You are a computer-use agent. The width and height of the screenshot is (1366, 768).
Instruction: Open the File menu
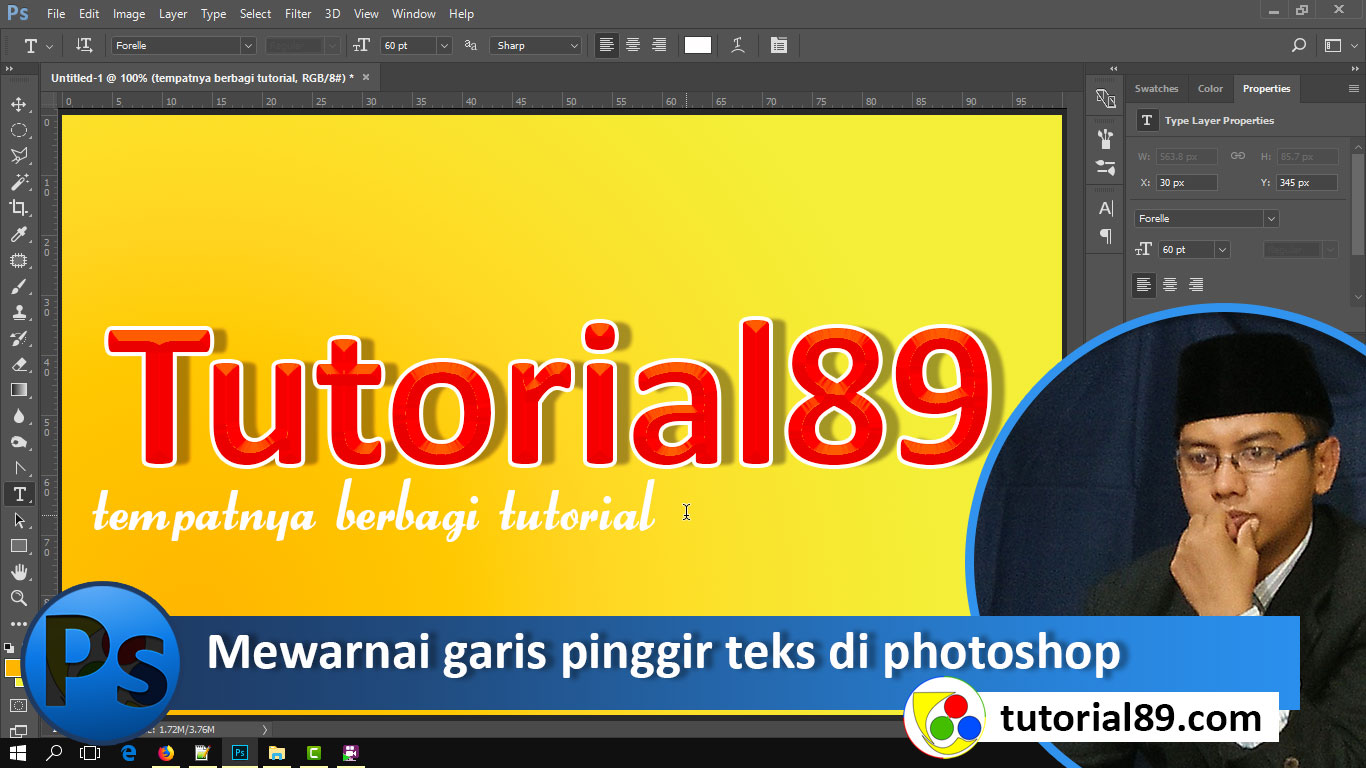[x=56, y=14]
